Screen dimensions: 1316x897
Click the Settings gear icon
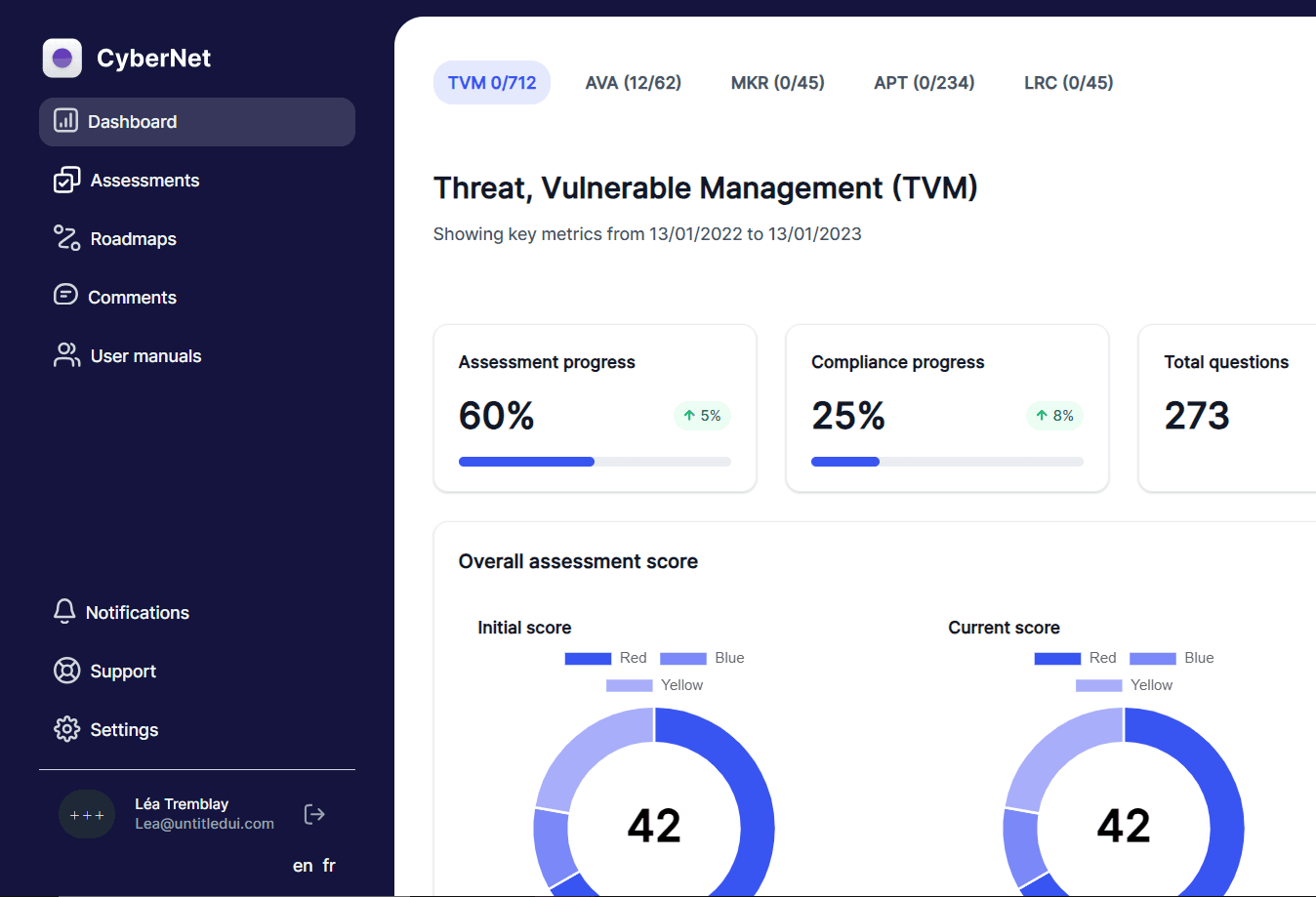pos(66,729)
